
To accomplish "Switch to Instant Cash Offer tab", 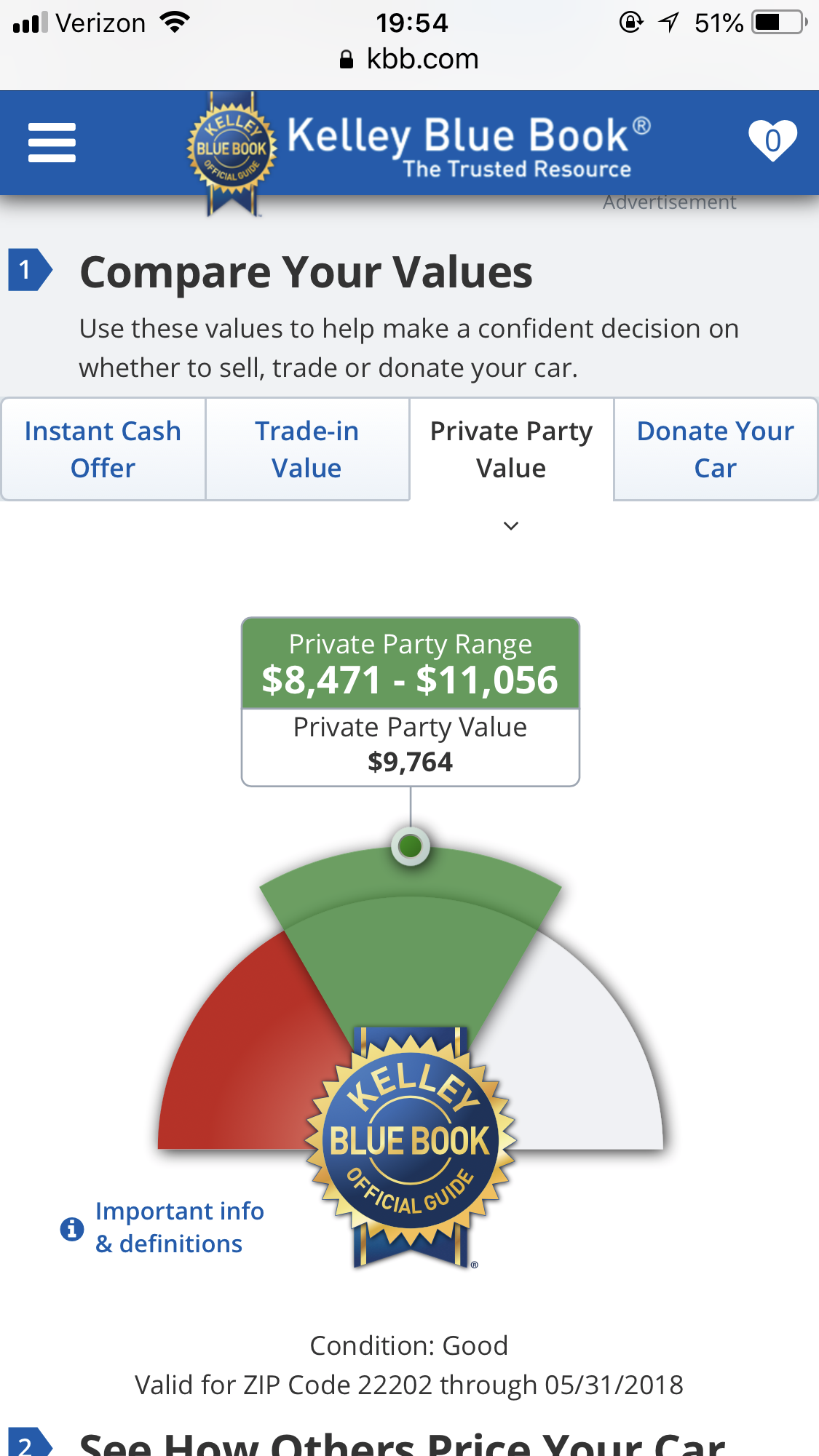I will coord(103,449).
